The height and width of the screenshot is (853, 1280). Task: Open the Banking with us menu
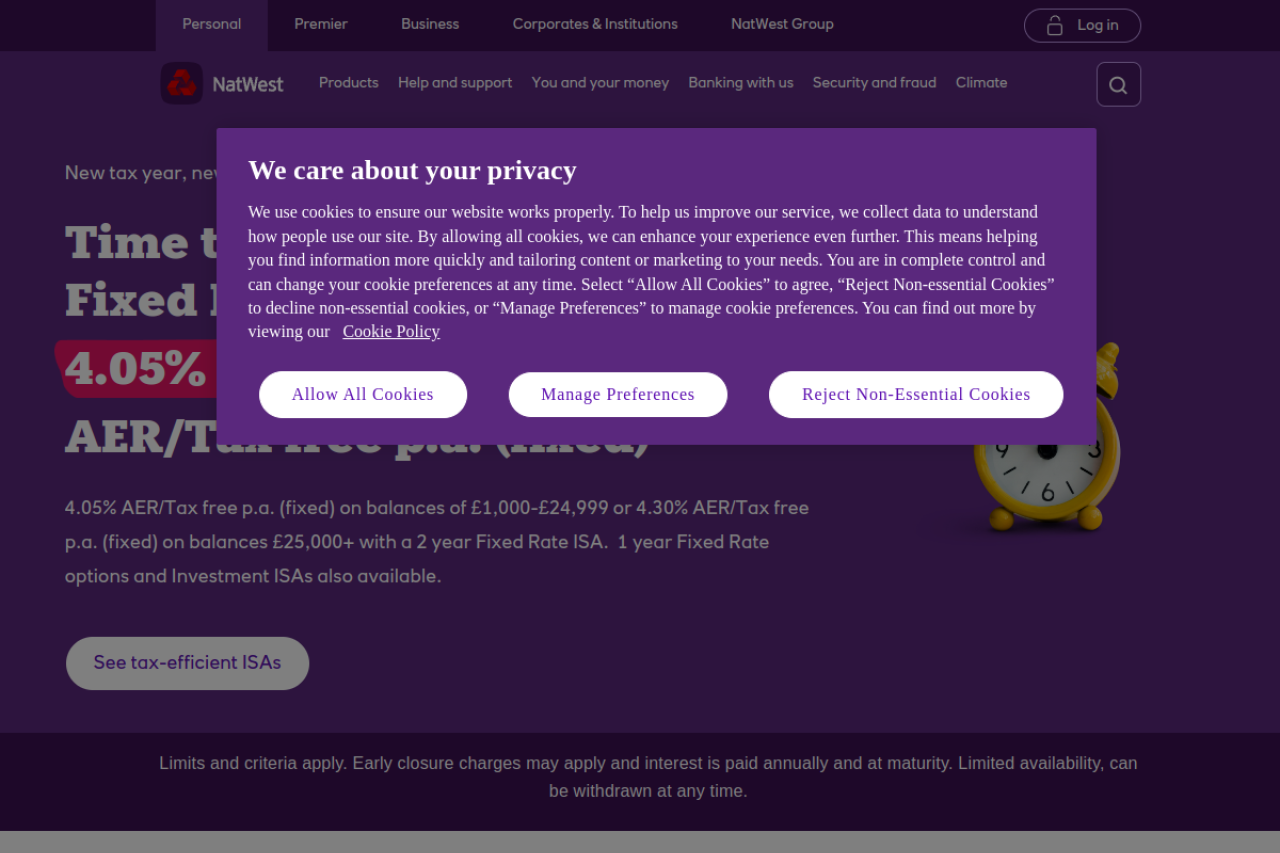tap(741, 83)
